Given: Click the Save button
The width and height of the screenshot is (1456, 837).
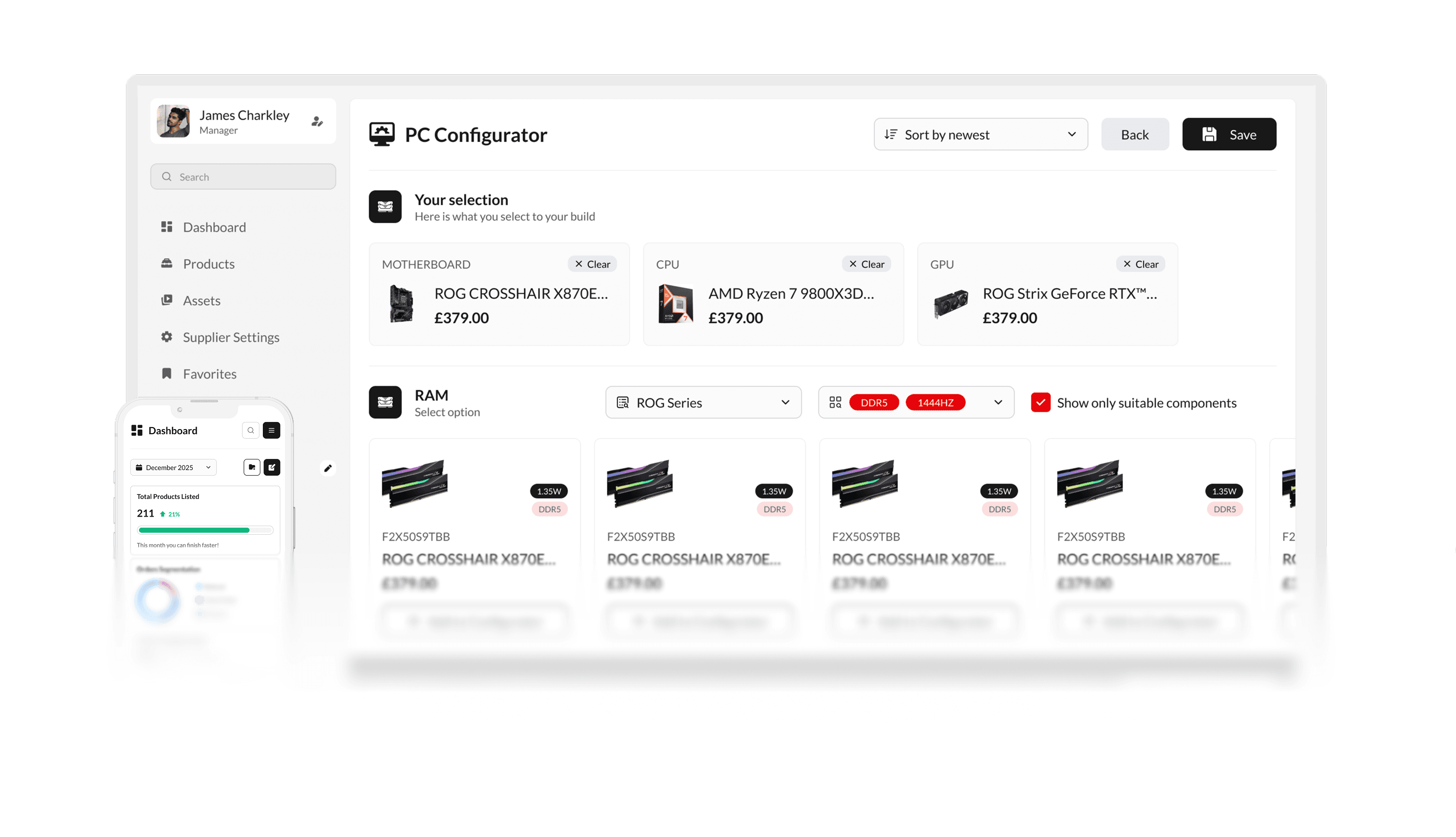Looking at the screenshot, I should click(x=1229, y=134).
